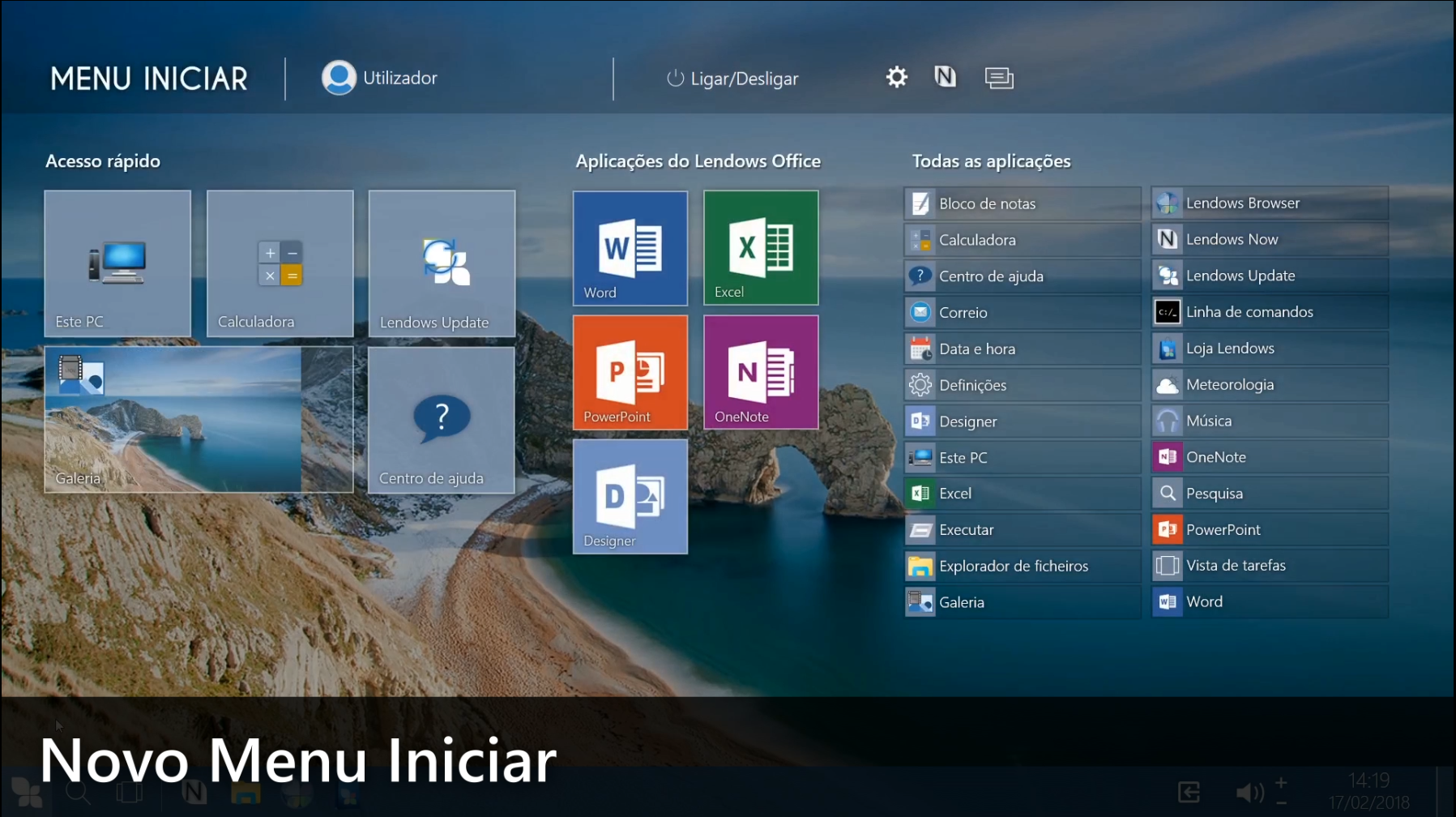The height and width of the screenshot is (817, 1456).
Task: Select Bloco de notas in all applications
Action: pyautogui.click(x=1022, y=203)
